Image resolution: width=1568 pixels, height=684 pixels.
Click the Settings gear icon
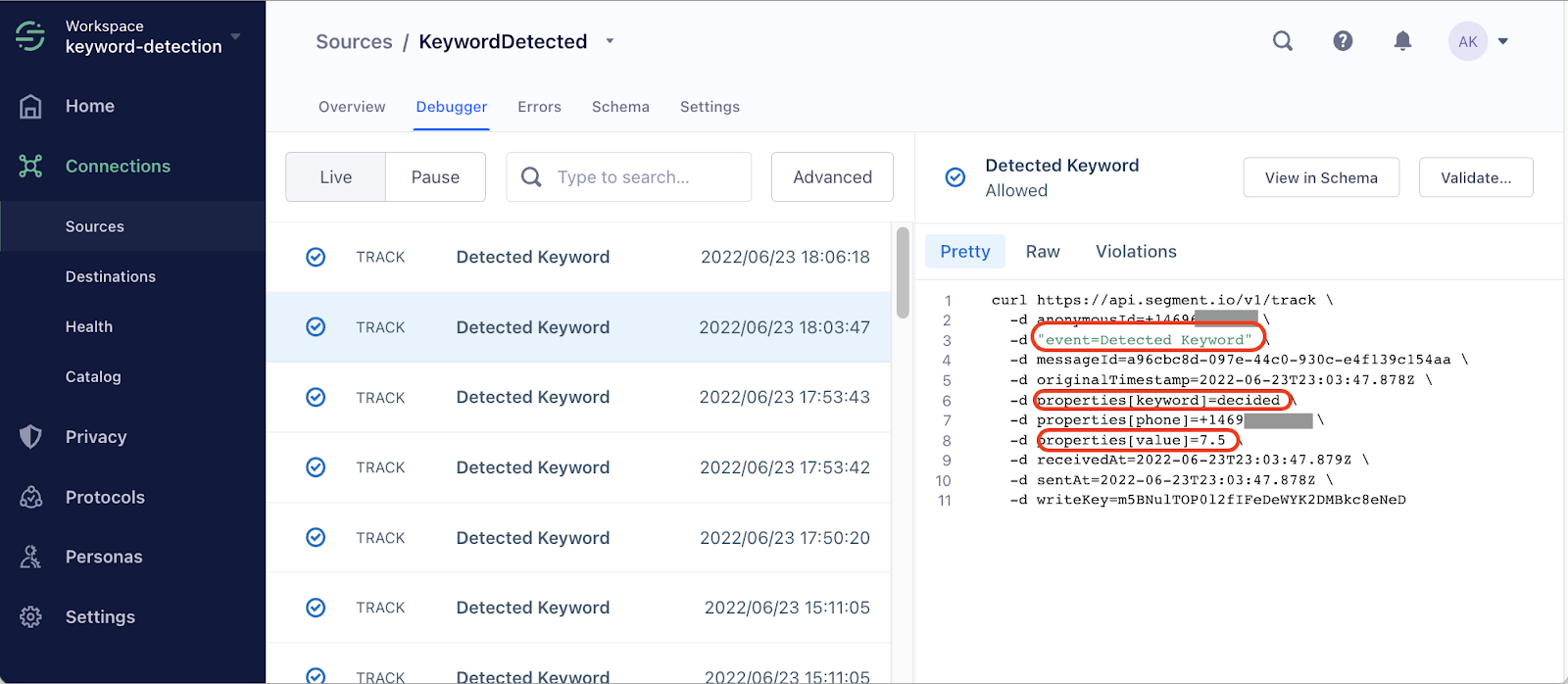pyautogui.click(x=30, y=616)
